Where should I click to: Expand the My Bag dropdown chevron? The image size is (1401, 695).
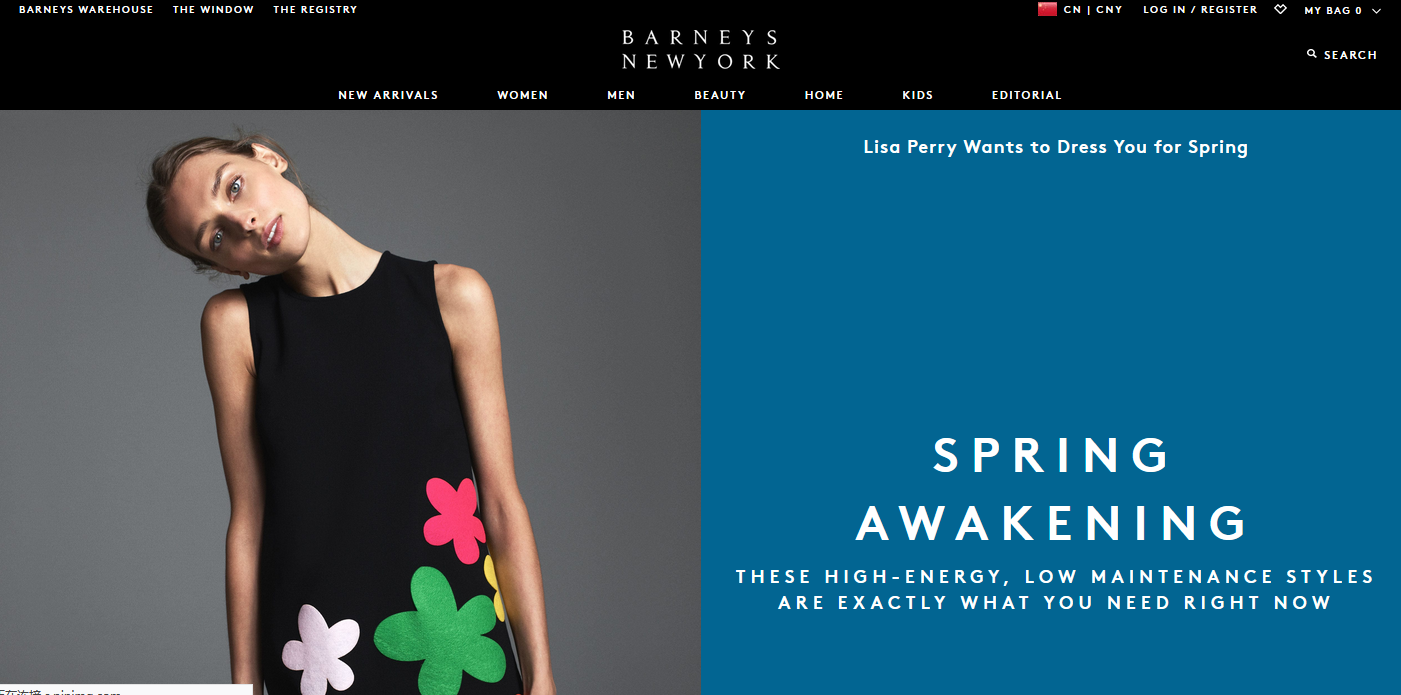[x=1376, y=11]
